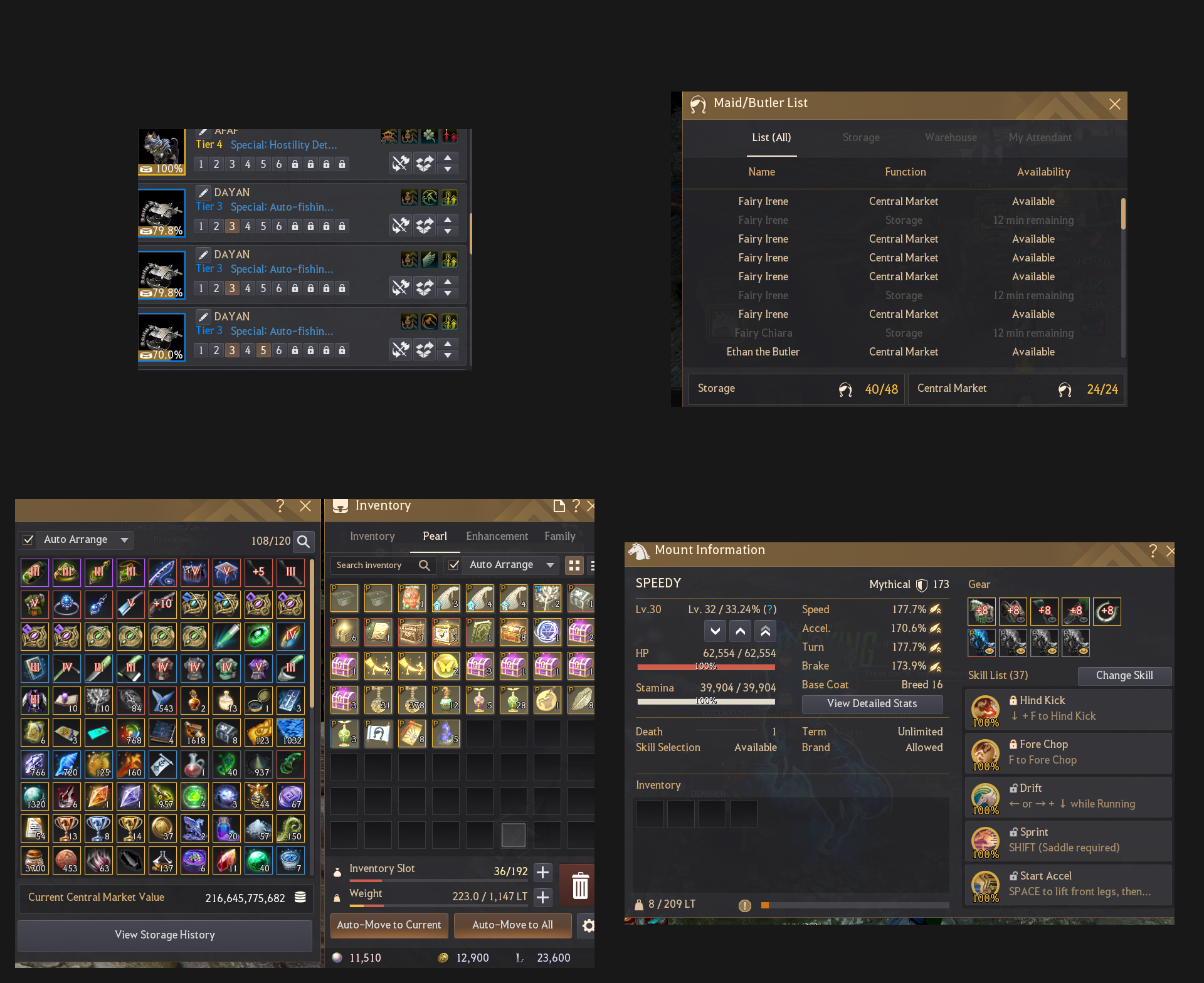Click the first +8 horse gear icon
1204x983 pixels.
pos(981,611)
